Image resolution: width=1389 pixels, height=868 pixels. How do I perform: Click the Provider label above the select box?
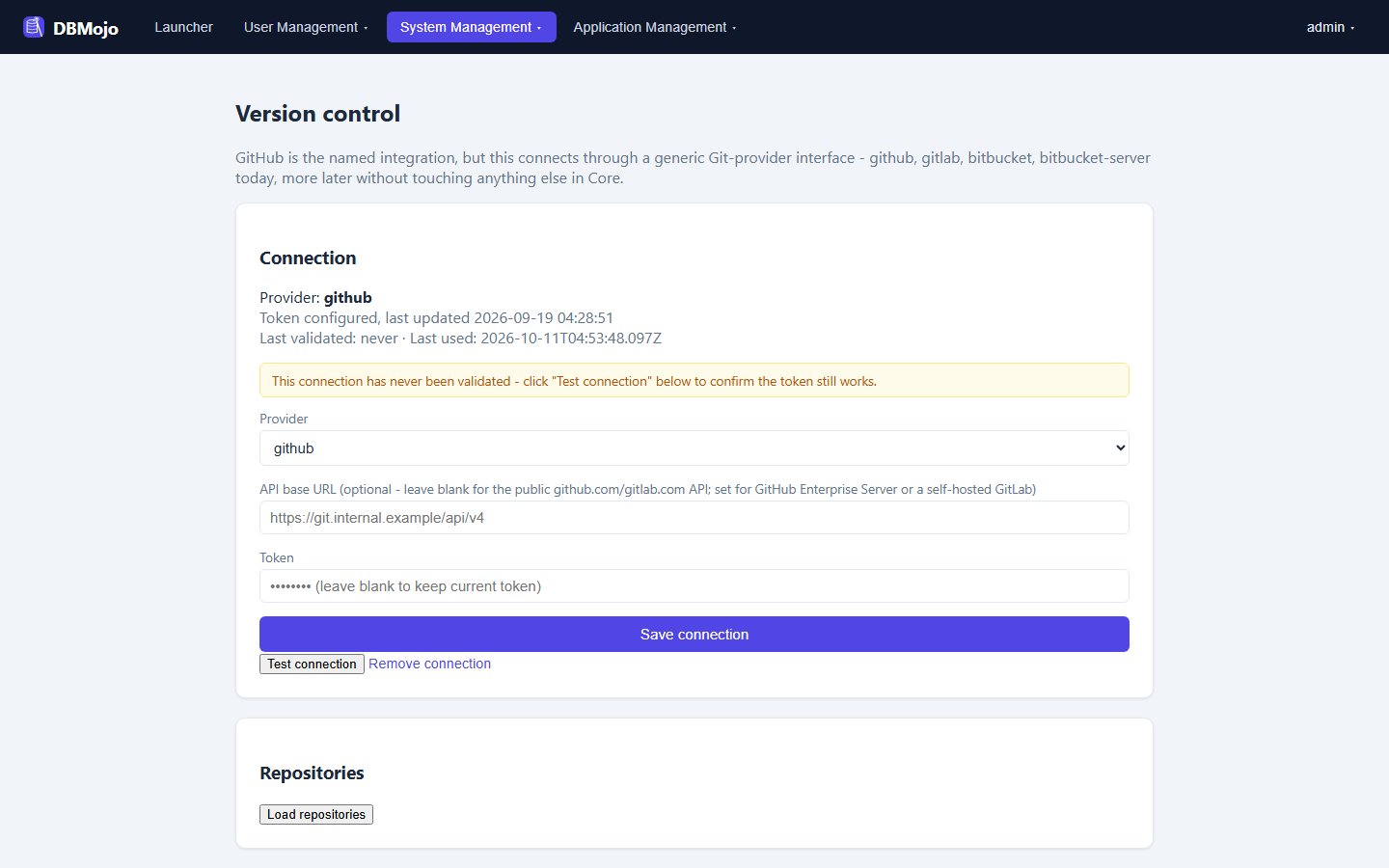coord(284,419)
